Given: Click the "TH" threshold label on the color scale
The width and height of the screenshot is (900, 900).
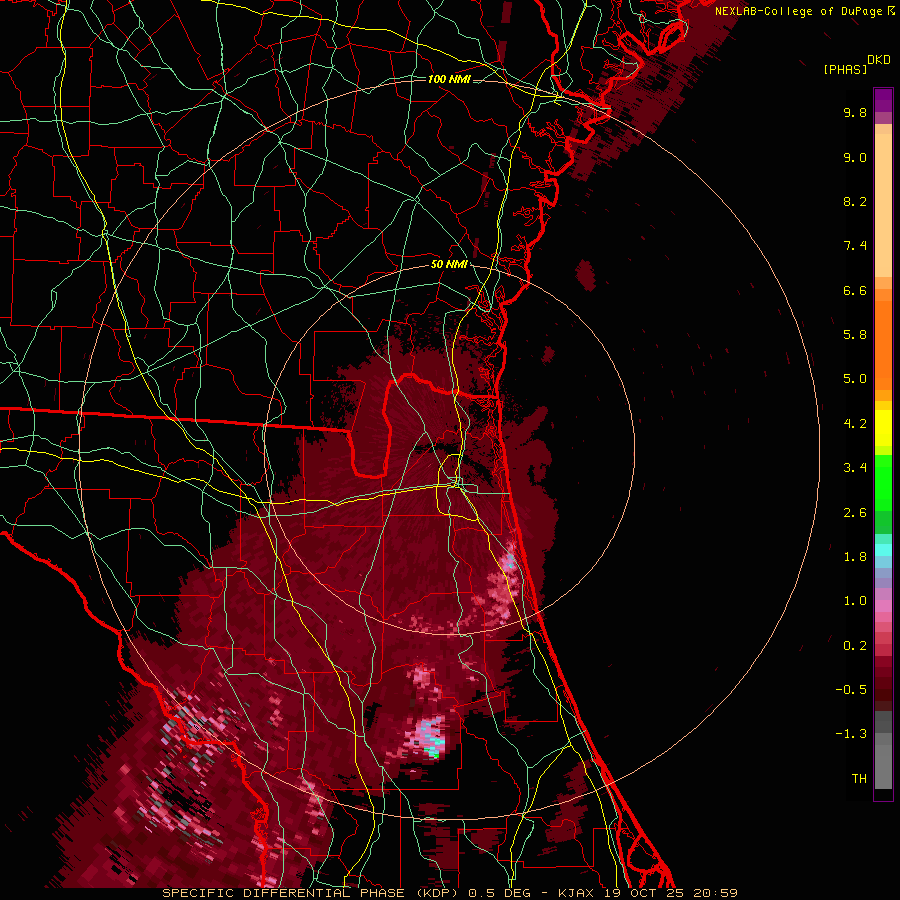Looking at the screenshot, I should 859,779.
